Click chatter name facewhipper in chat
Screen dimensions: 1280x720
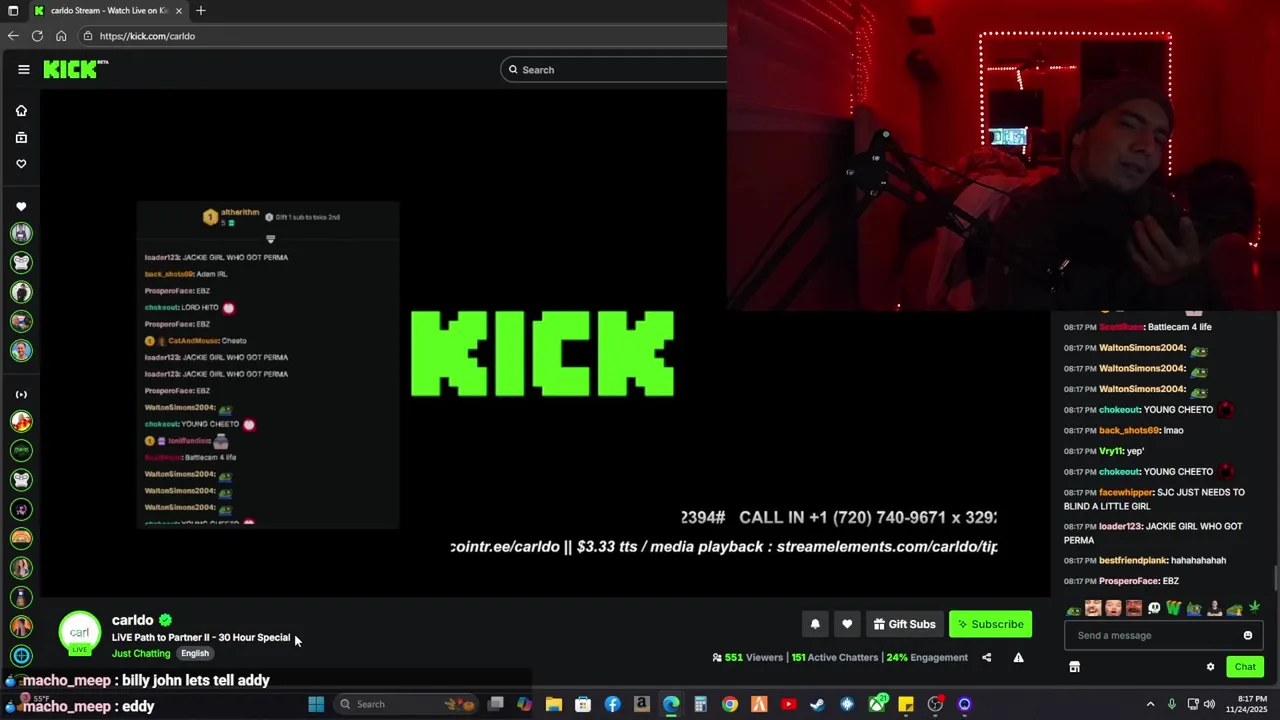[x=1126, y=492]
